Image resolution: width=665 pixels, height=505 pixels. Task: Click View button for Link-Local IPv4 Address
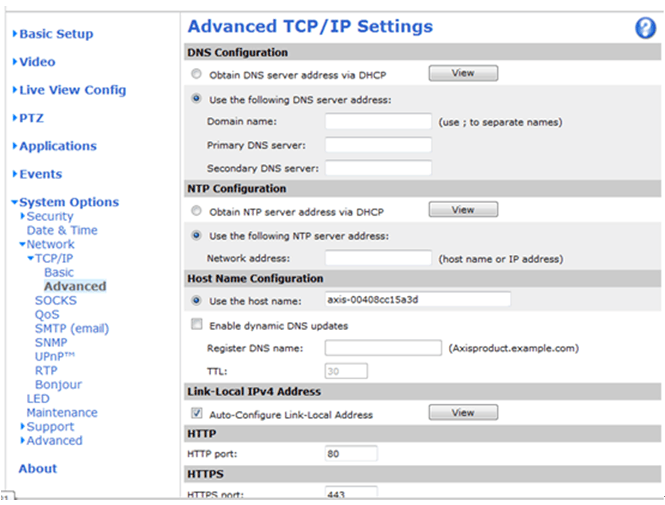pyautogui.click(x=463, y=412)
